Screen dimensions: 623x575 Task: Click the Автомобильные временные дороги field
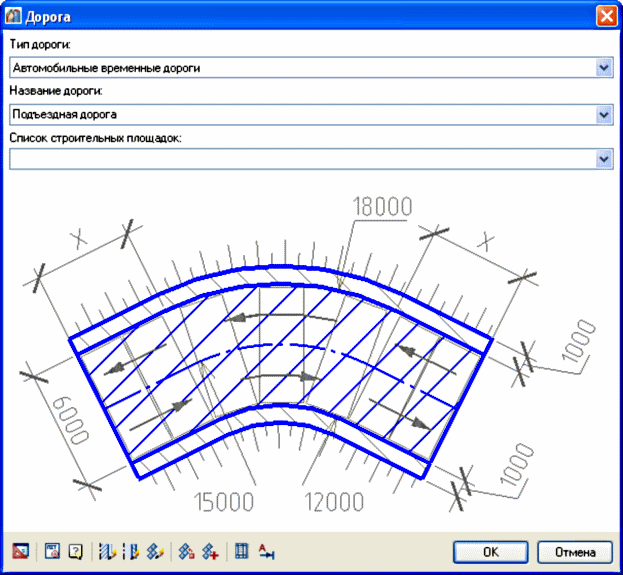[x=311, y=68]
